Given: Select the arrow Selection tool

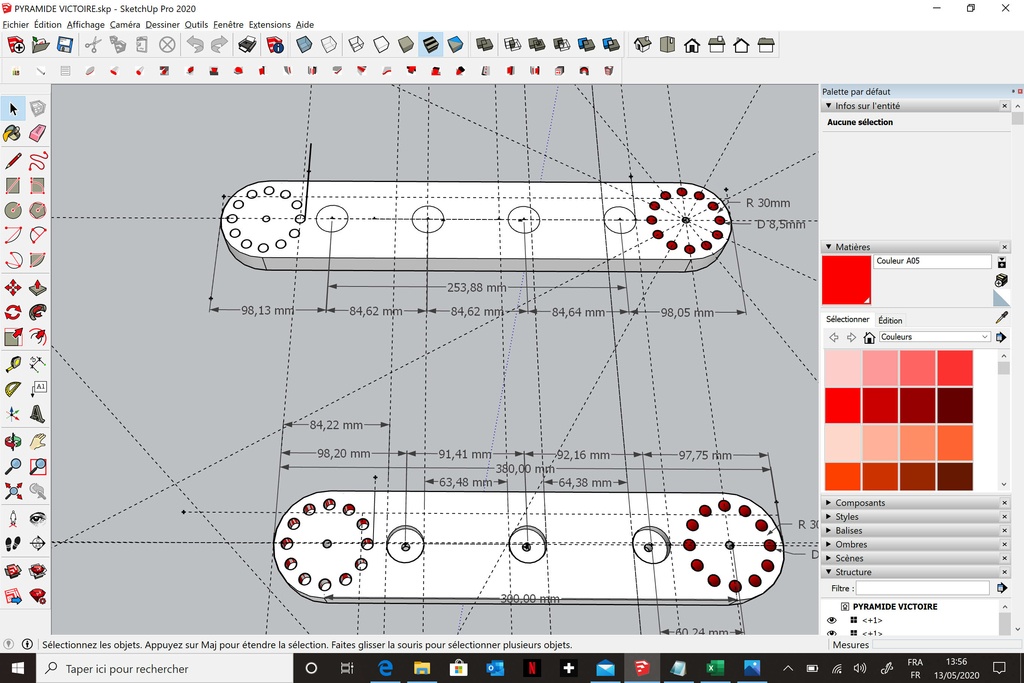Looking at the screenshot, I should click(x=13, y=108).
